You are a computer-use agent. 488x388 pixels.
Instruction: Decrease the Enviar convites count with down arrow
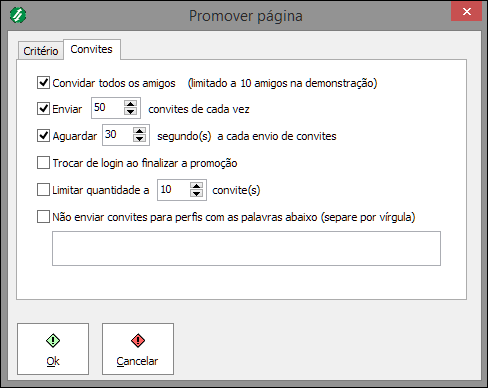130,112
